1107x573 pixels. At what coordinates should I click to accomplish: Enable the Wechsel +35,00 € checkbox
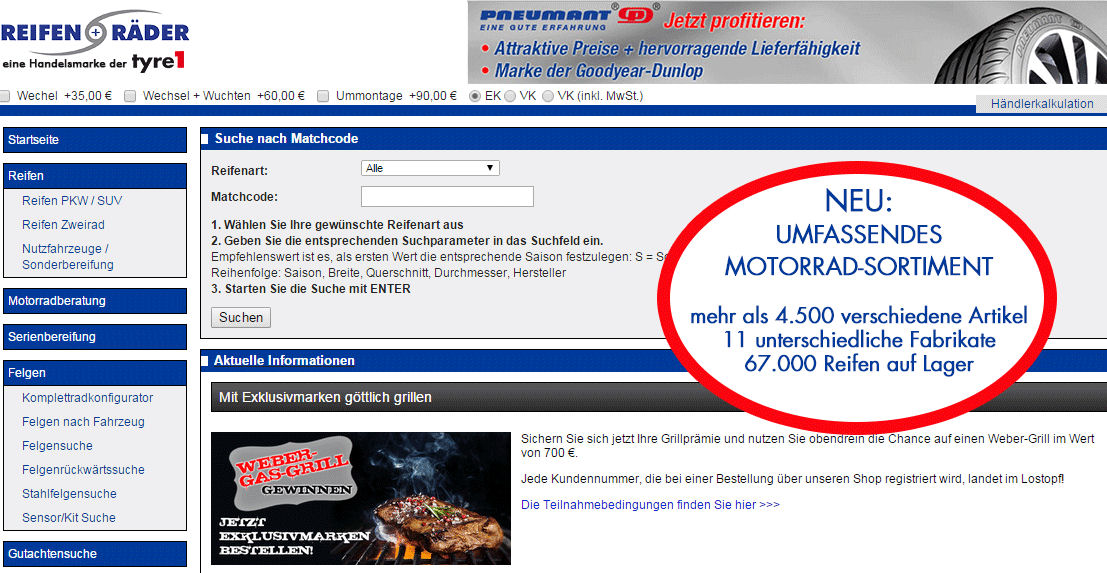tap(6, 96)
